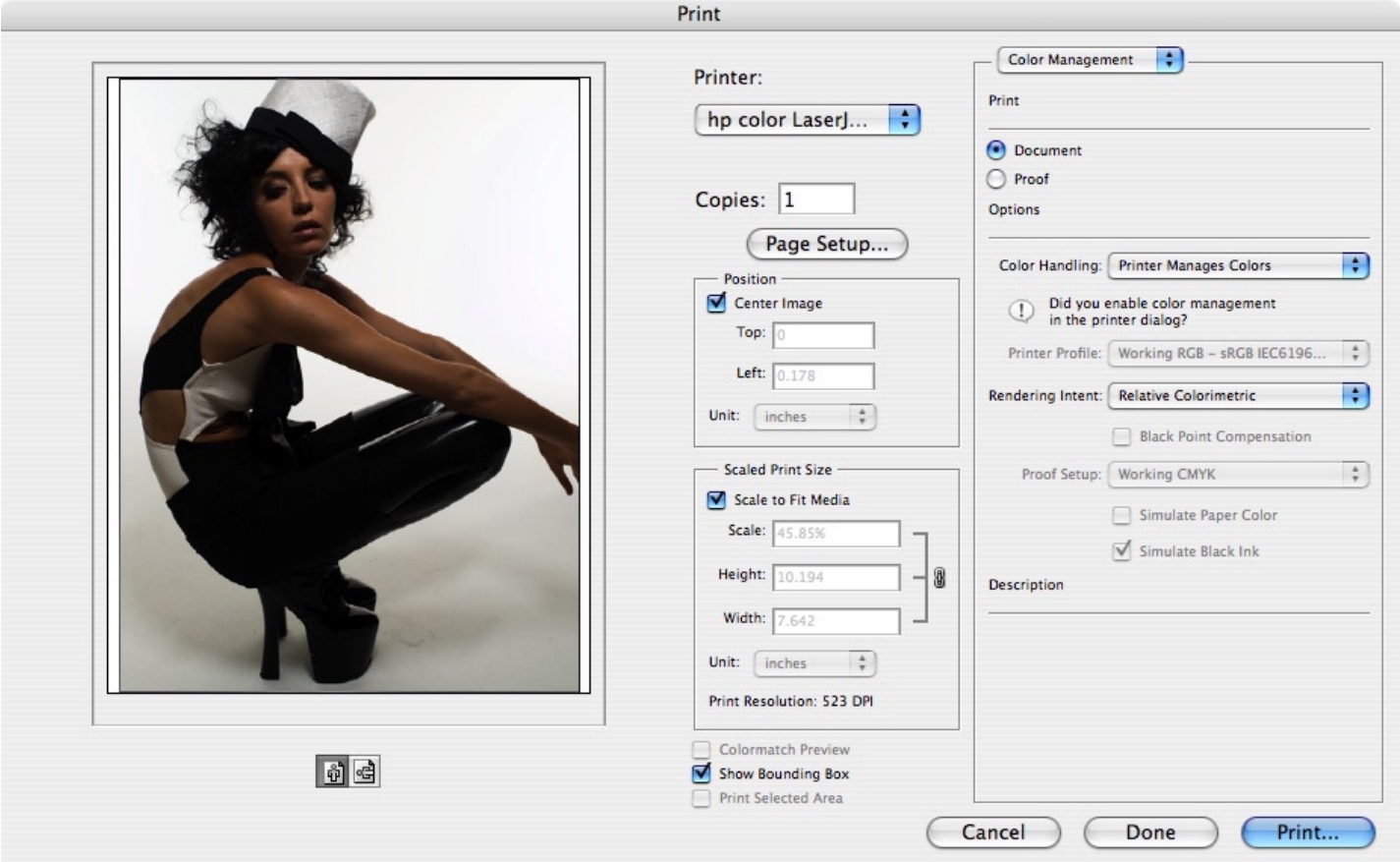
Task: Open the Rendering Intent dropdown
Action: [x=1237, y=396]
